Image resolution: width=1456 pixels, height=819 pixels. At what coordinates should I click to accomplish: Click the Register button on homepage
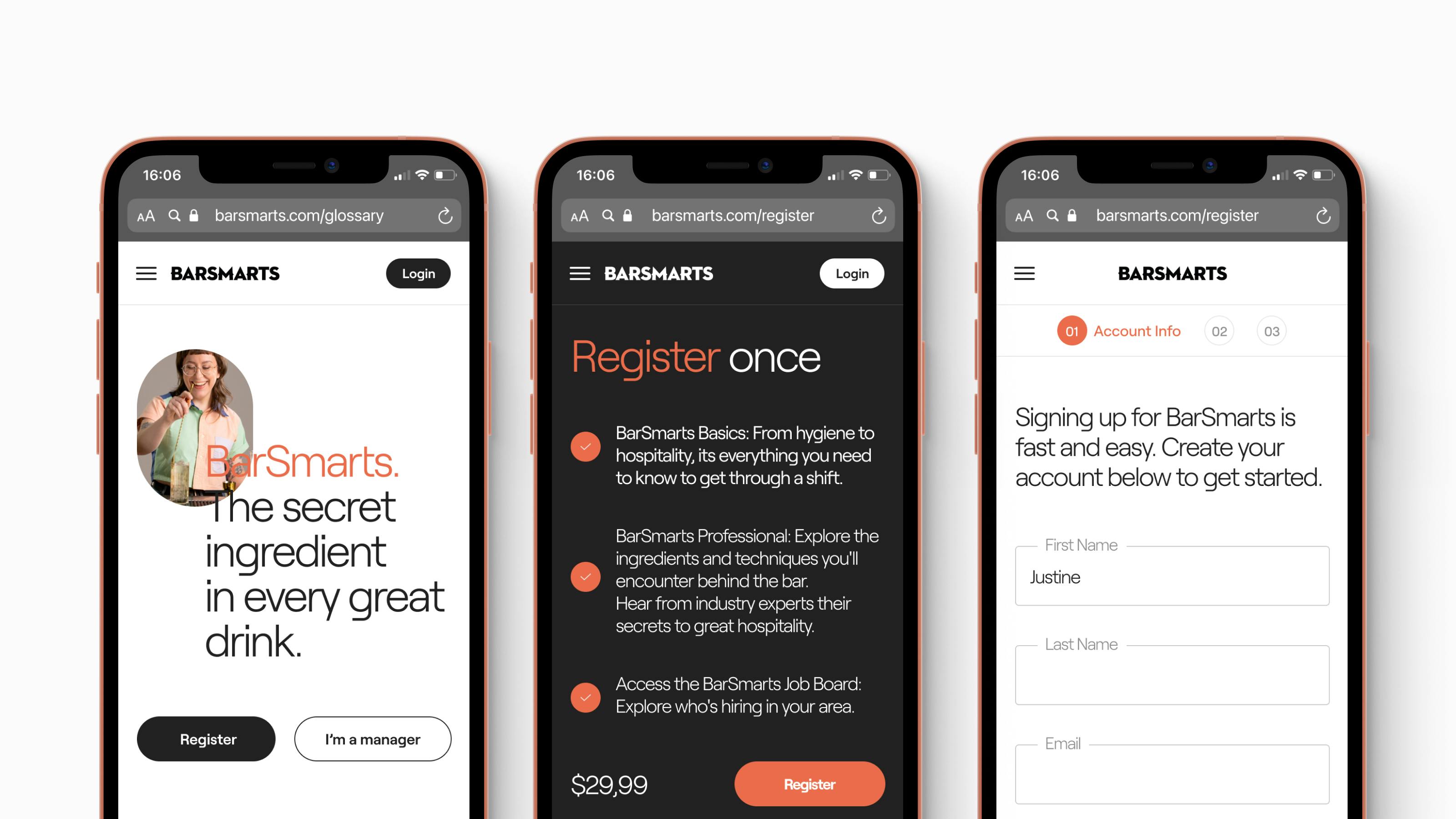pos(207,739)
